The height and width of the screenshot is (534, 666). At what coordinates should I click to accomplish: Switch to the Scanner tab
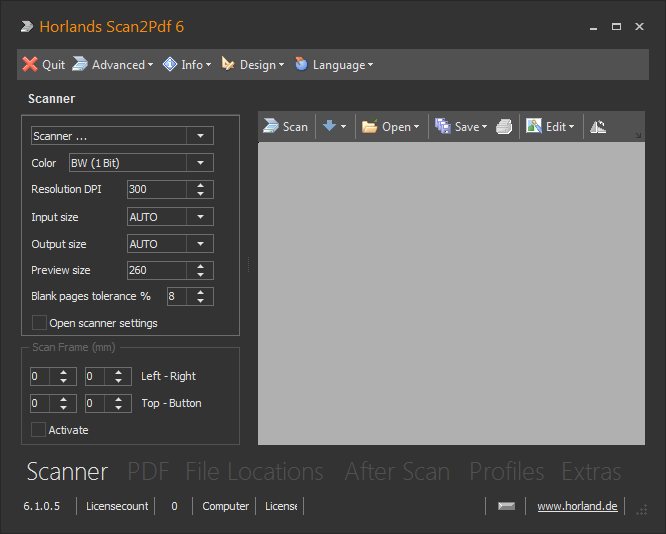click(x=67, y=472)
